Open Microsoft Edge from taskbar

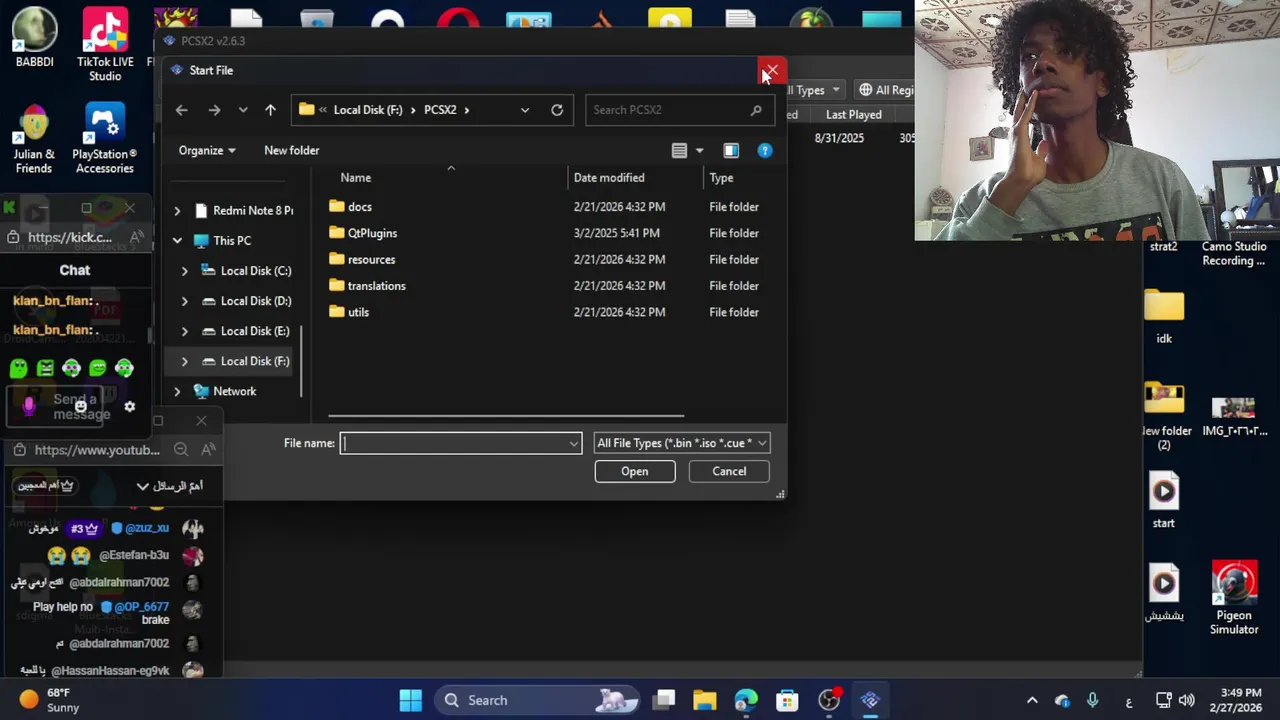point(746,700)
